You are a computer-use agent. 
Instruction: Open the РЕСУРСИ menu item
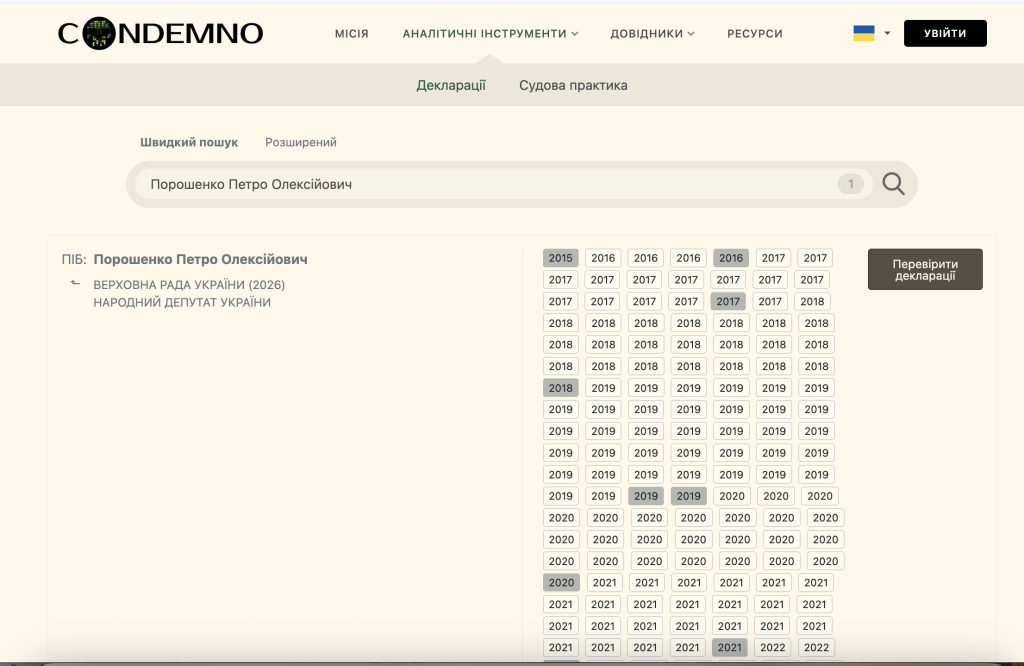(755, 33)
